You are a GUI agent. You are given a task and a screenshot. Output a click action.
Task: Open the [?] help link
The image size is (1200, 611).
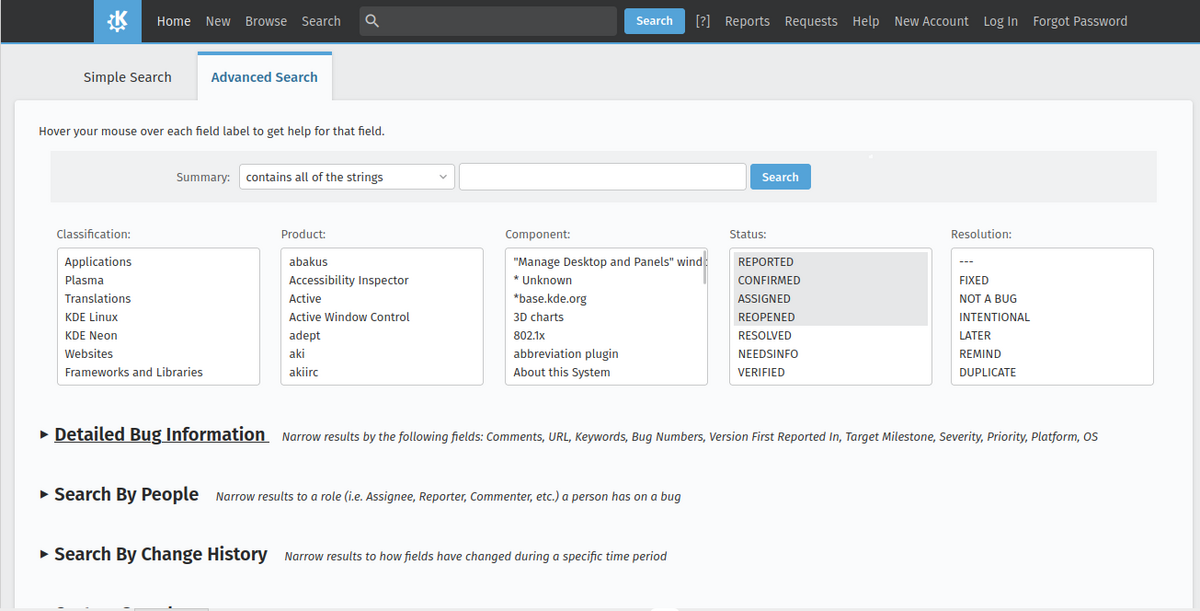(x=702, y=21)
